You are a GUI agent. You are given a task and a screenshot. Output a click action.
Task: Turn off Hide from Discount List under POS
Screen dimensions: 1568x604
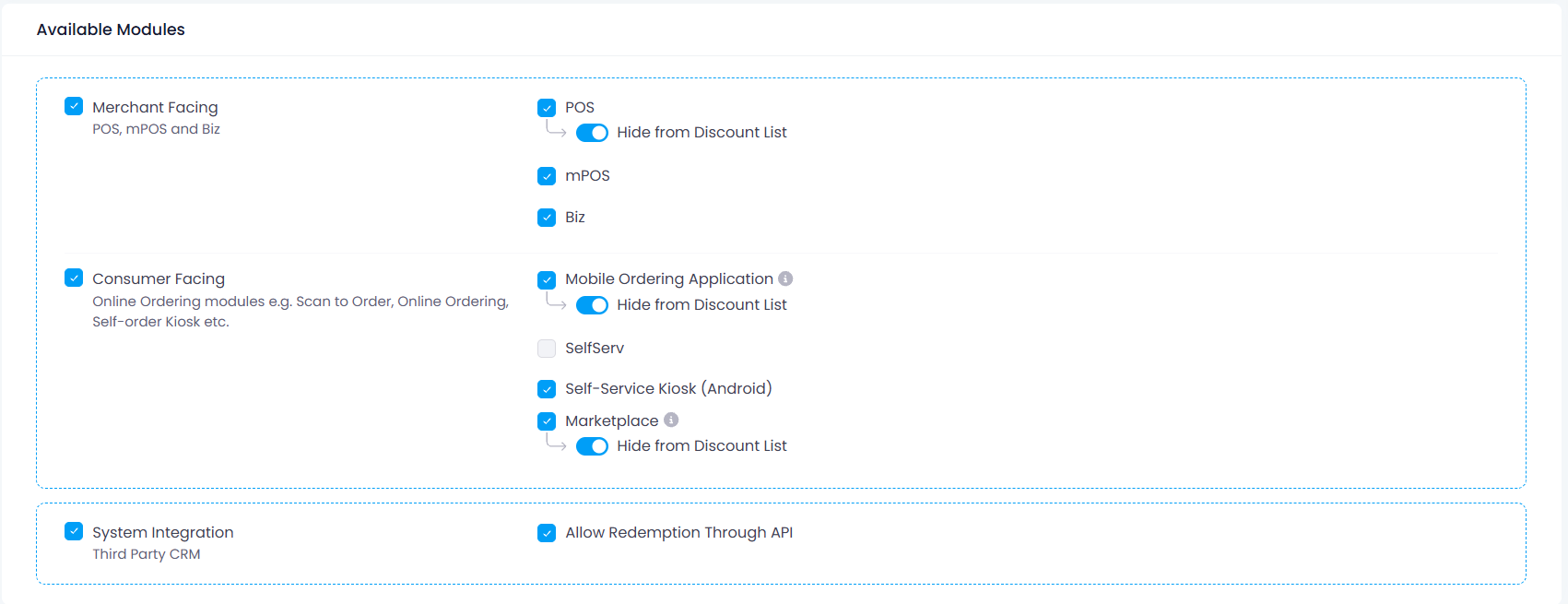[x=592, y=133]
